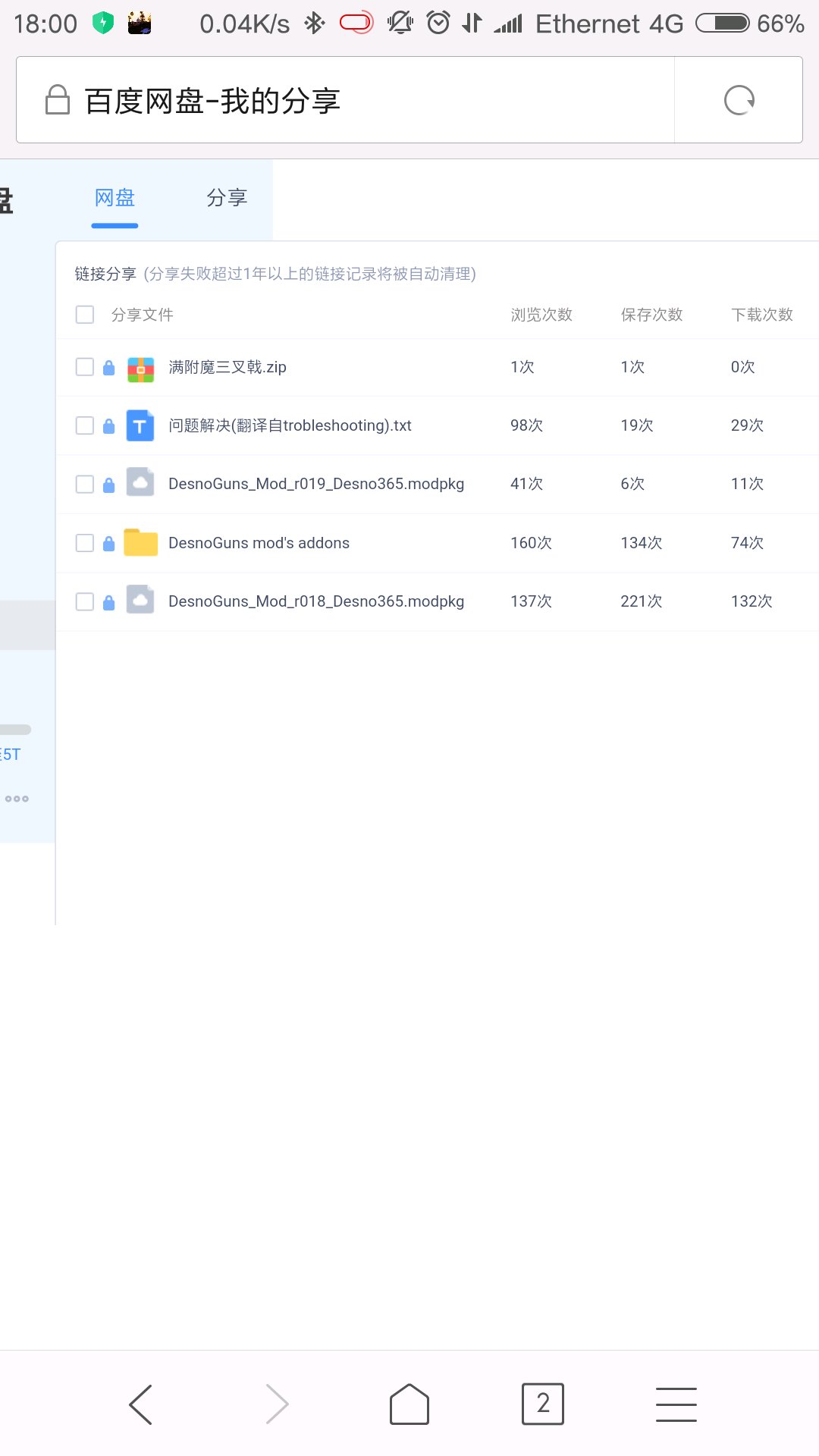Open shared file 满附魔三叉戟.zip
Viewport: 819px width, 1456px height.
[x=227, y=367]
